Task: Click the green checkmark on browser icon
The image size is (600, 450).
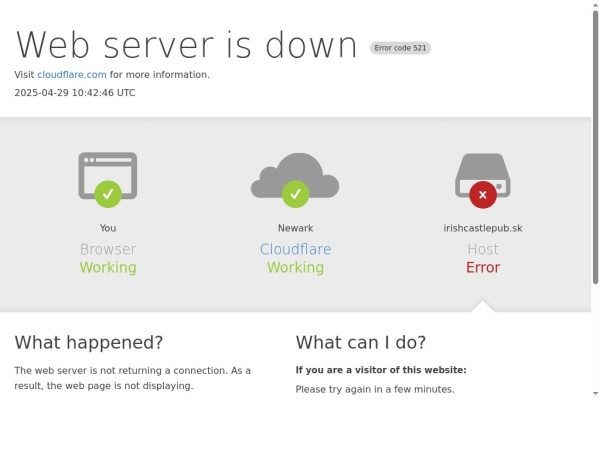Action: pyautogui.click(x=108, y=194)
